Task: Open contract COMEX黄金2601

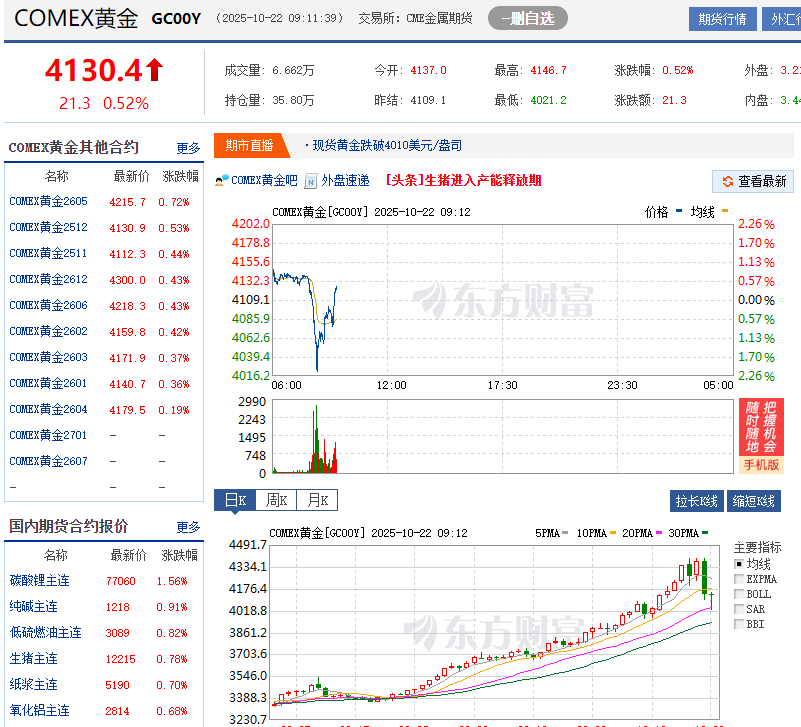Action: (49, 383)
